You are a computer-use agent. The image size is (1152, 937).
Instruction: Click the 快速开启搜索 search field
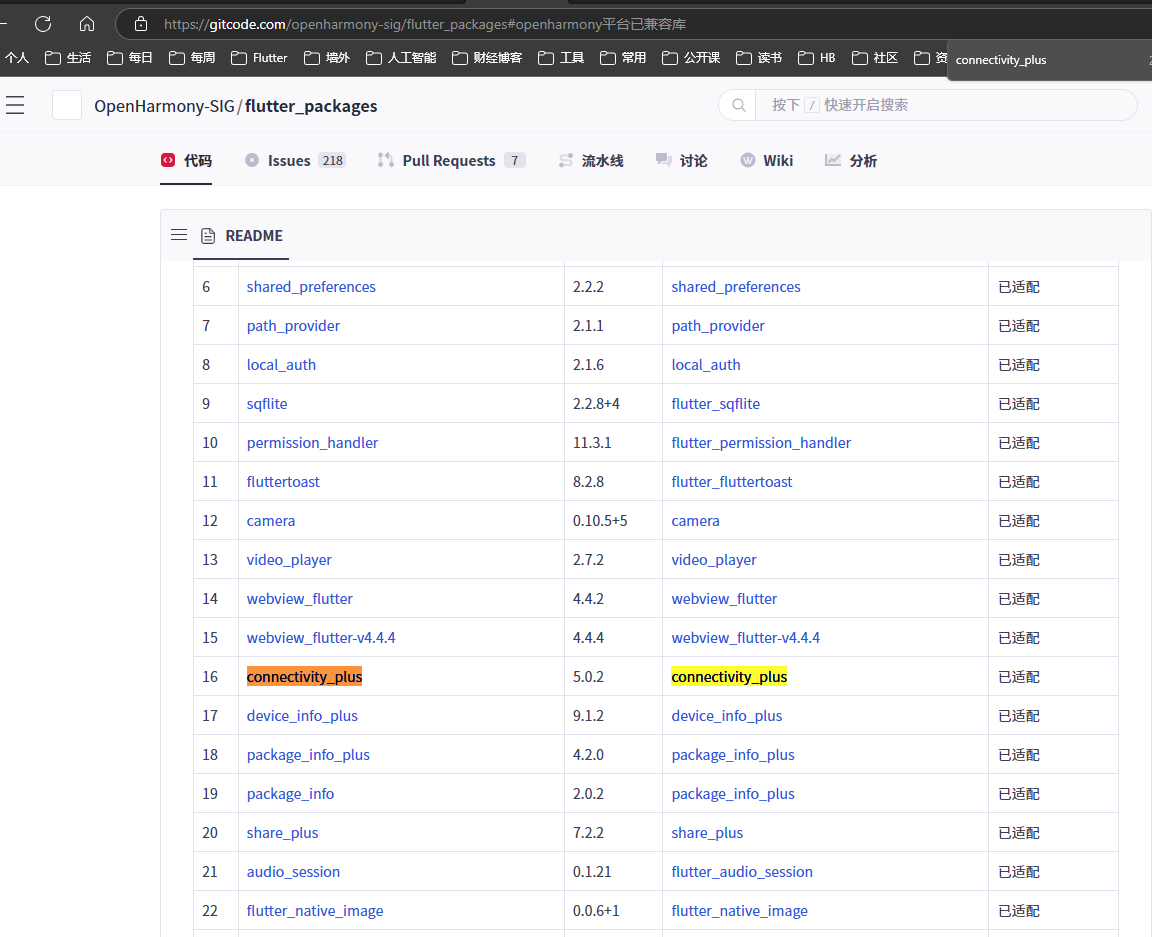coord(946,105)
